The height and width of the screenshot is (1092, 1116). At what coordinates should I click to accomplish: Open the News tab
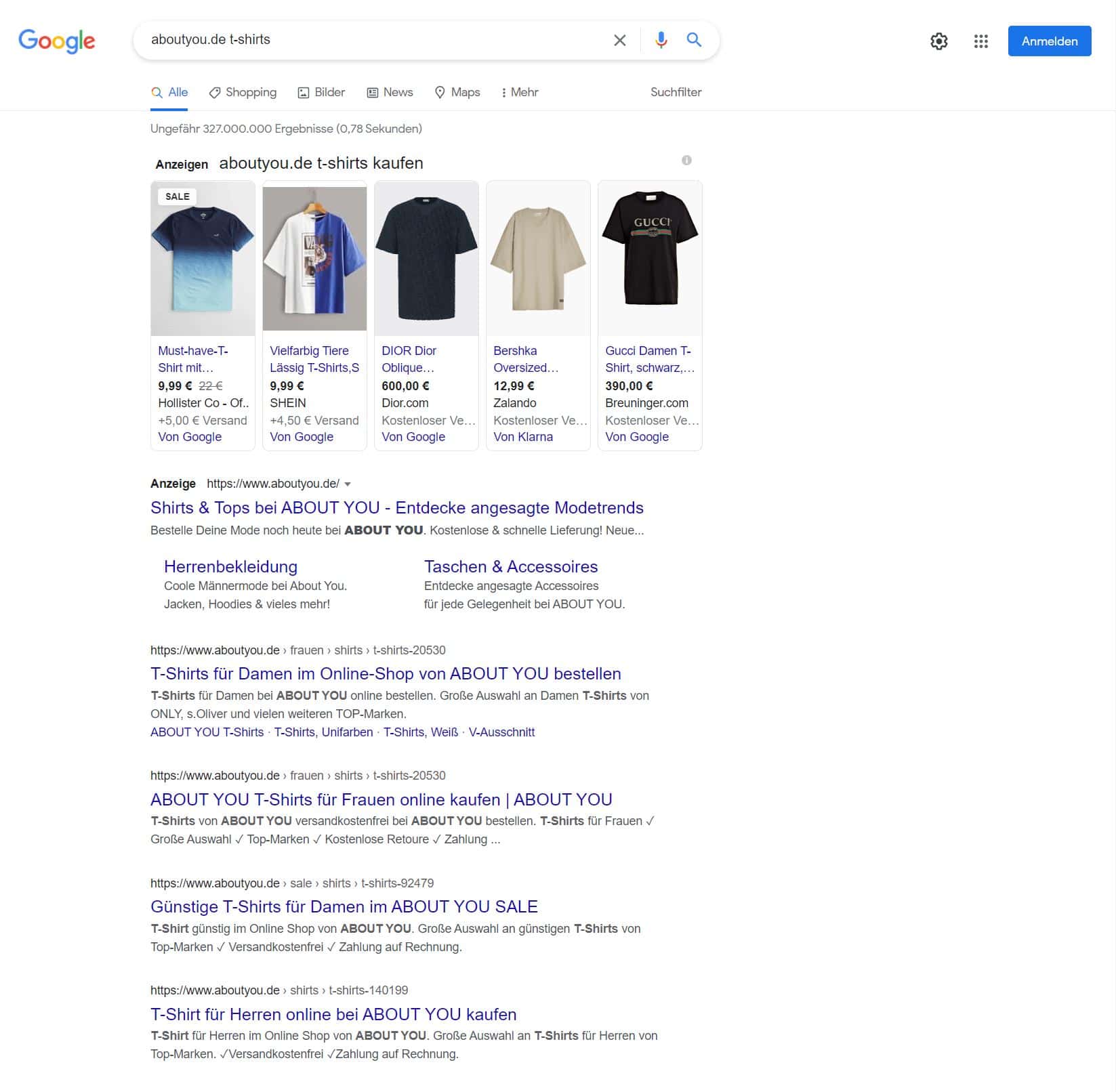390,93
